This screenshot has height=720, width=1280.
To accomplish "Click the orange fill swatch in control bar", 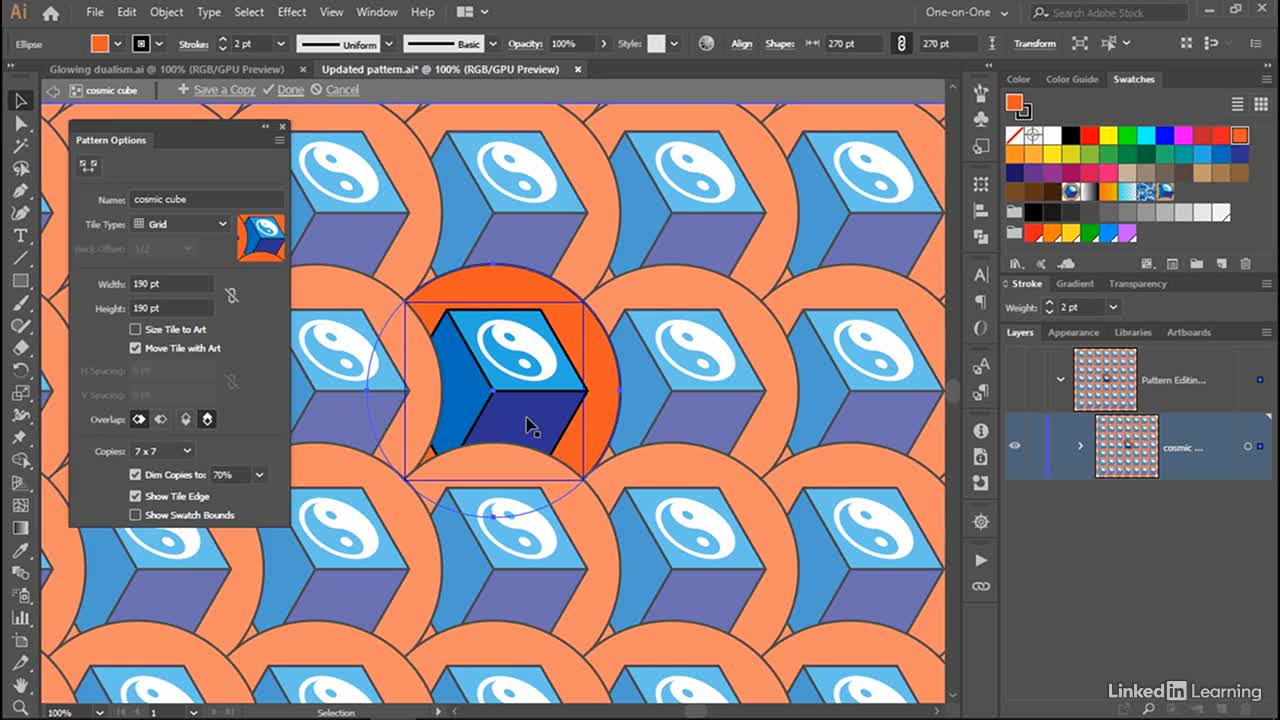I will pos(99,44).
